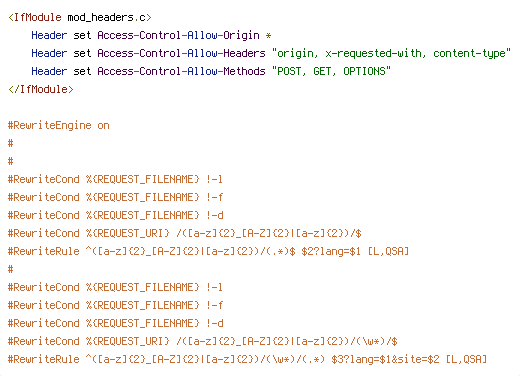520x376 pixels.
Task: Click the RewriteRule with $2?lang=$1 substitution
Action: 208,251
